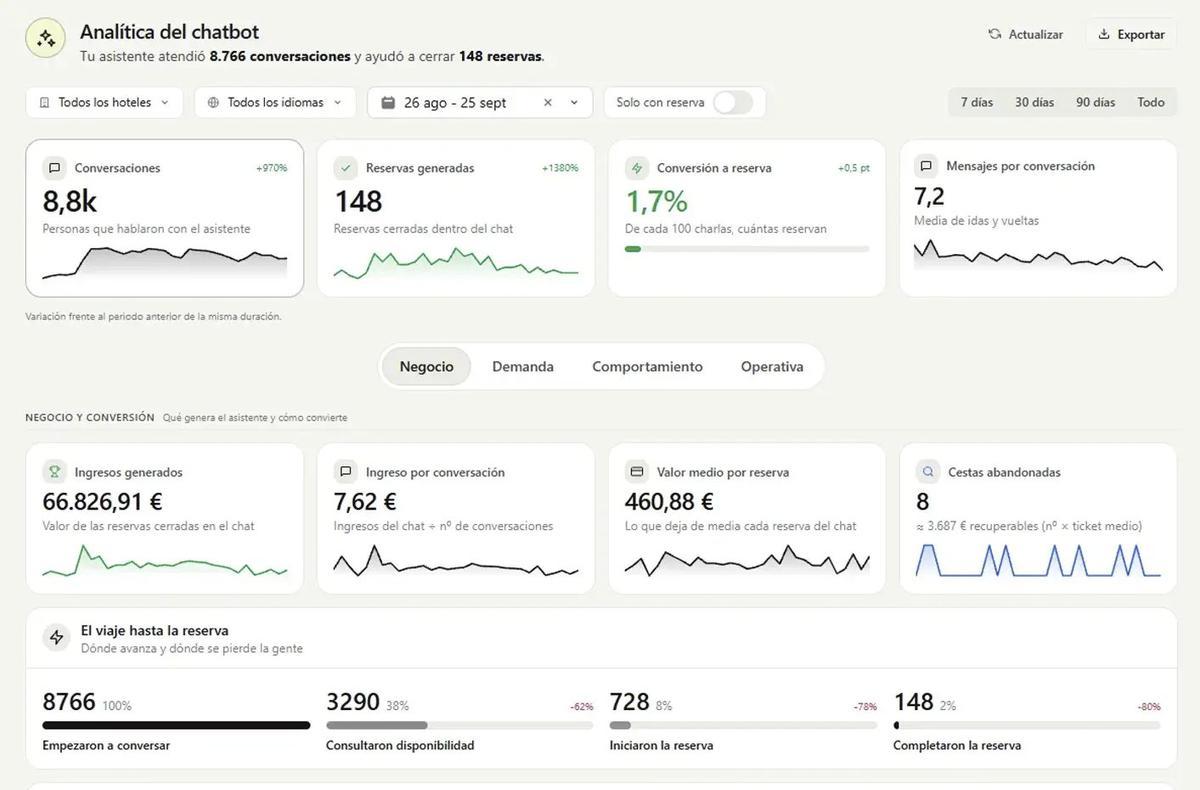The image size is (1200, 790).
Task: Click the 148 value in Reservas generadas
Action: [x=358, y=201]
